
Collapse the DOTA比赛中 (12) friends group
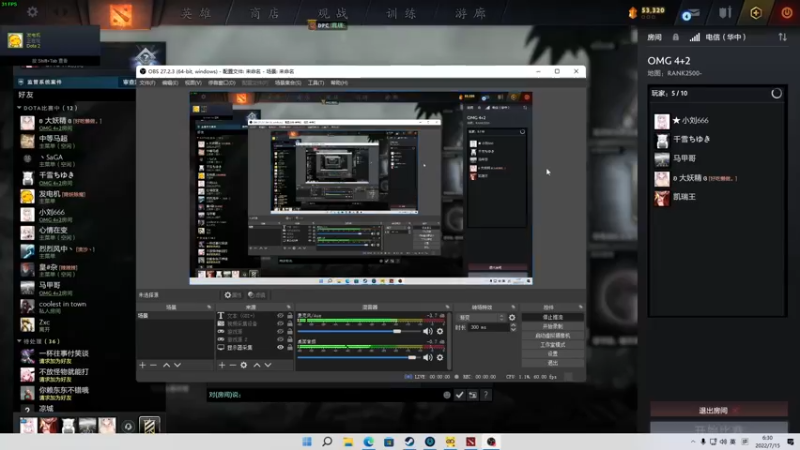19,108
